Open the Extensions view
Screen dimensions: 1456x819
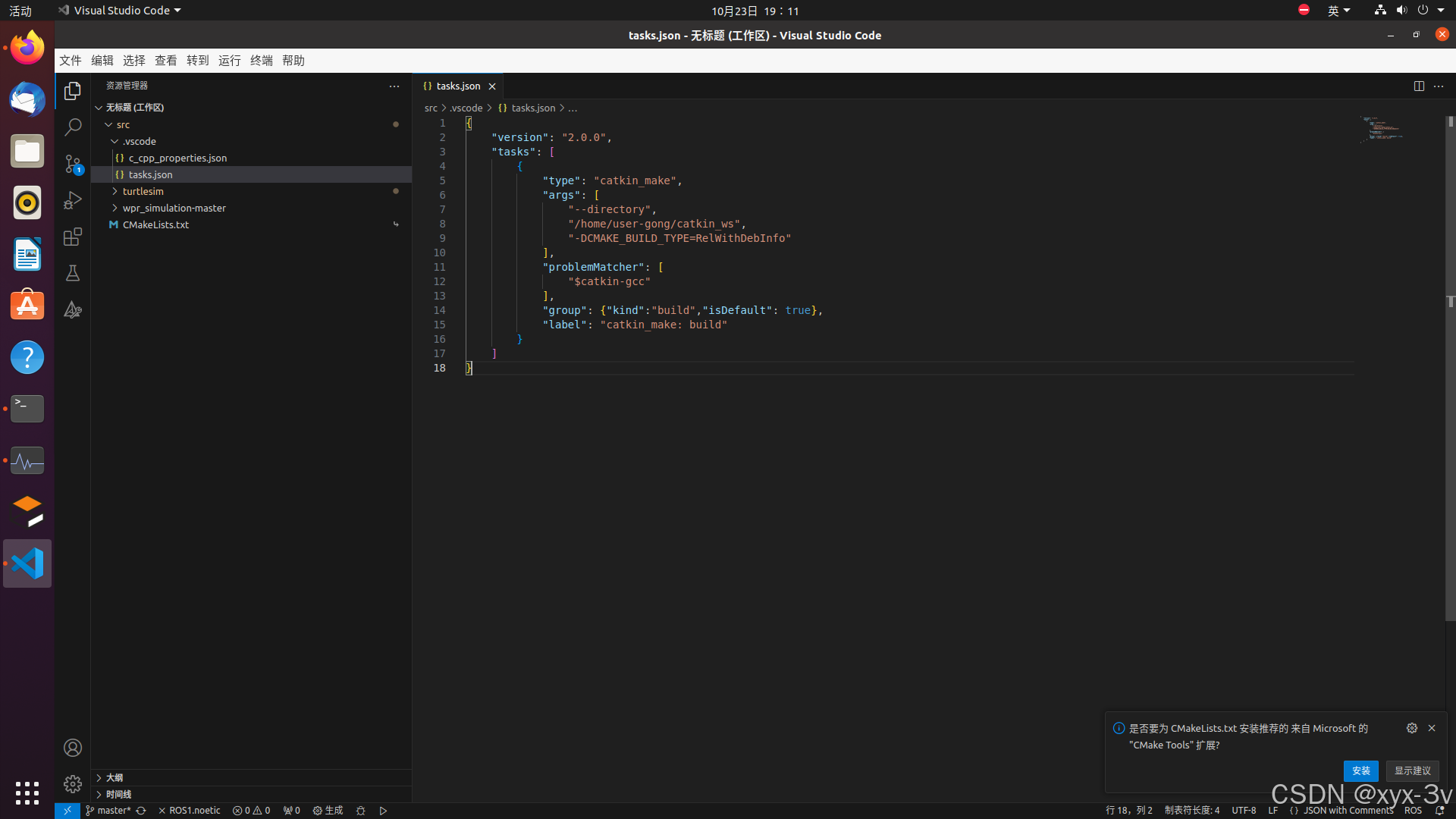pyautogui.click(x=73, y=237)
